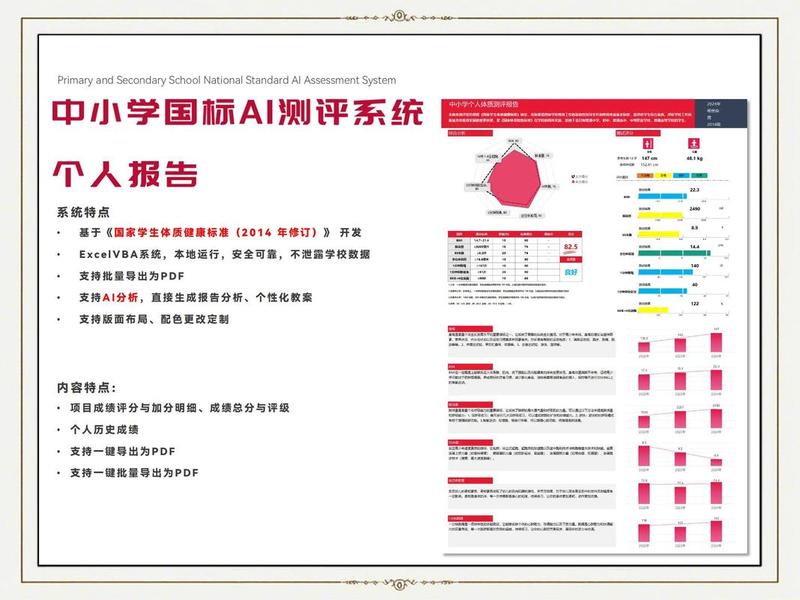Click the green legend swatch above the bars
This screenshot has width=800, height=600.
pyautogui.click(x=699, y=176)
